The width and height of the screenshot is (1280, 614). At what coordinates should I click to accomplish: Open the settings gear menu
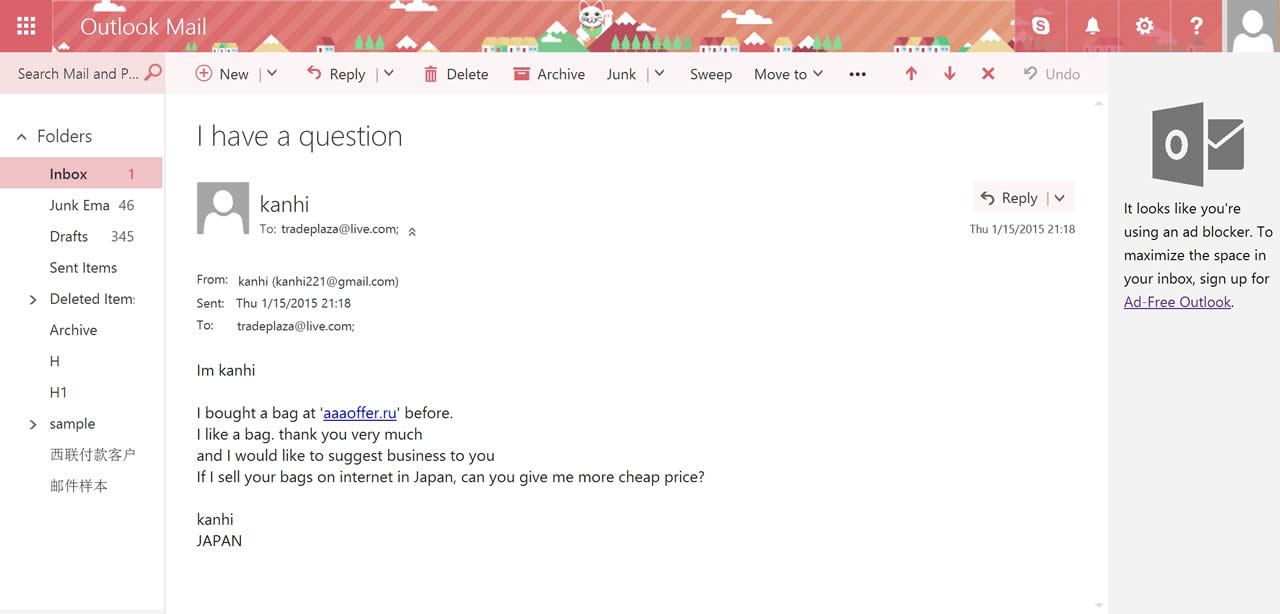click(x=1145, y=26)
